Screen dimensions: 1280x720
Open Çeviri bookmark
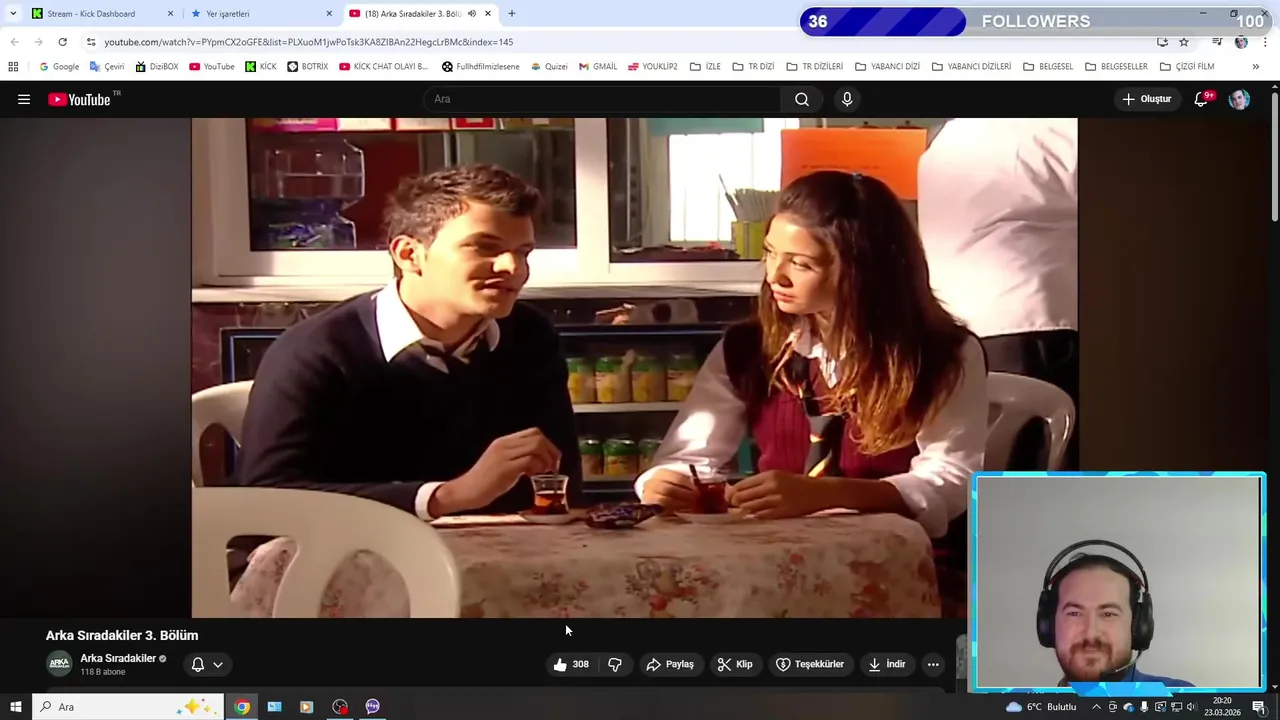click(107, 67)
